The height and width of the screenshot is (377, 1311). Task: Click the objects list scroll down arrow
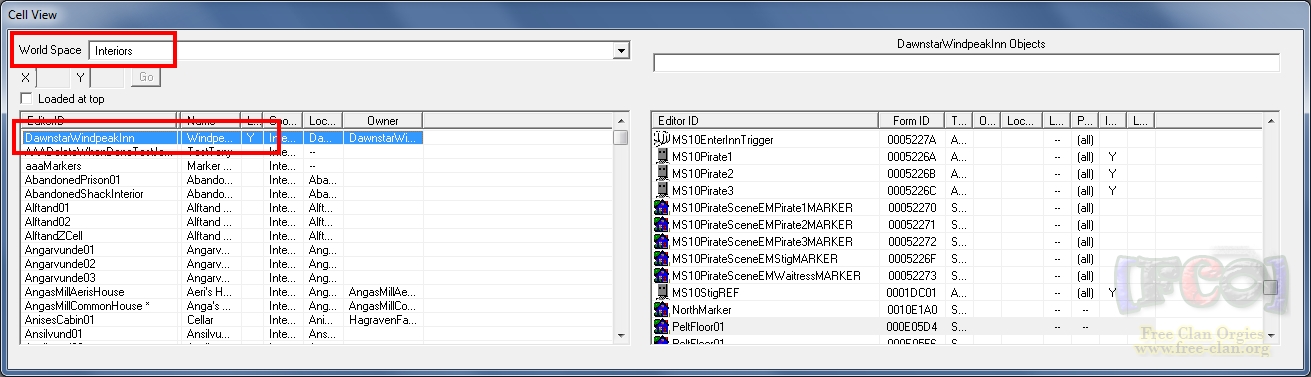[1271, 335]
